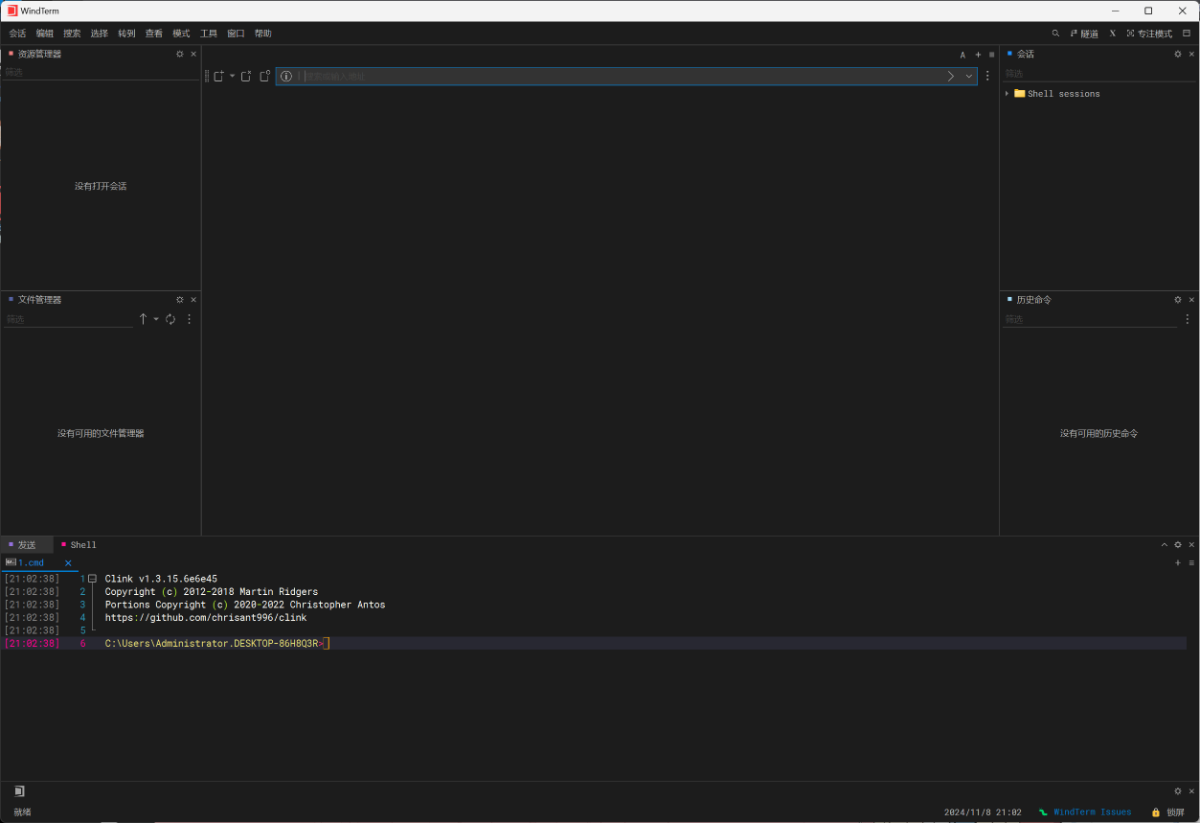Image resolution: width=1200 pixels, height=823 pixels.
Task: Open 会话 panel settings gear
Action: pyautogui.click(x=1178, y=54)
